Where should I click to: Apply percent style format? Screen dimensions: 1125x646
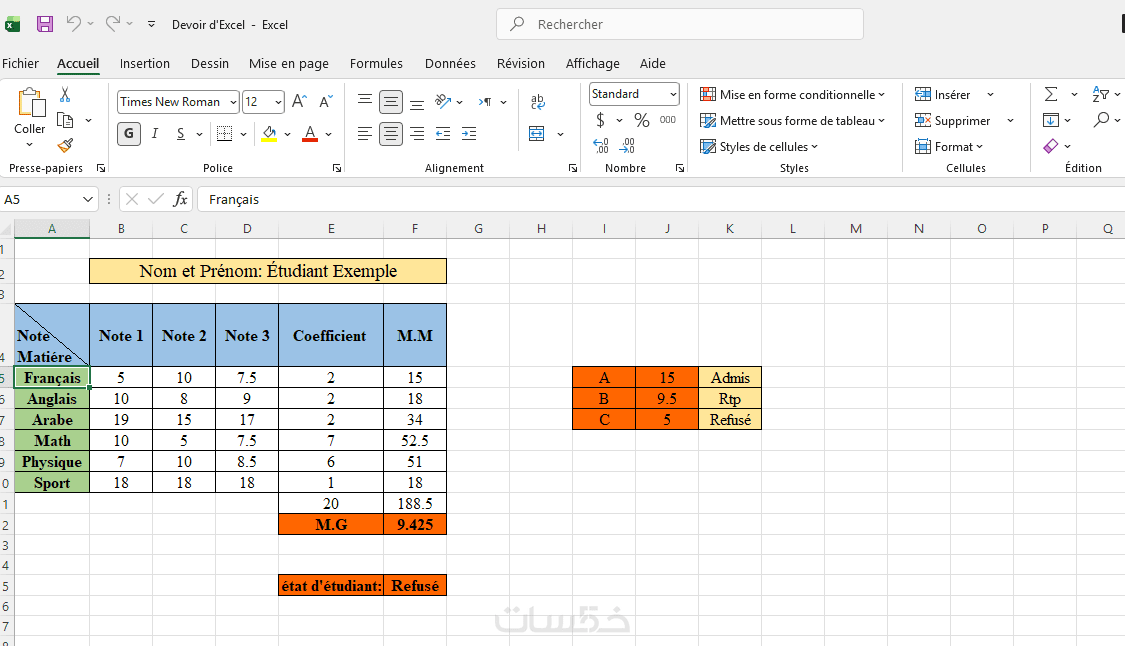[641, 120]
